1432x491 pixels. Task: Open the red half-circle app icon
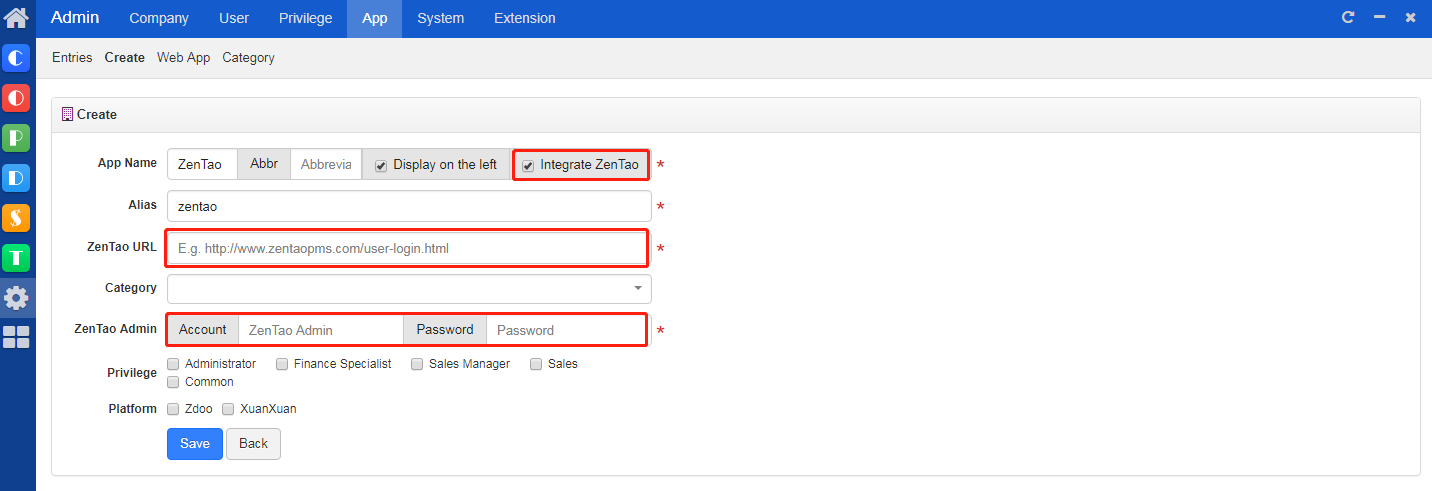16,98
